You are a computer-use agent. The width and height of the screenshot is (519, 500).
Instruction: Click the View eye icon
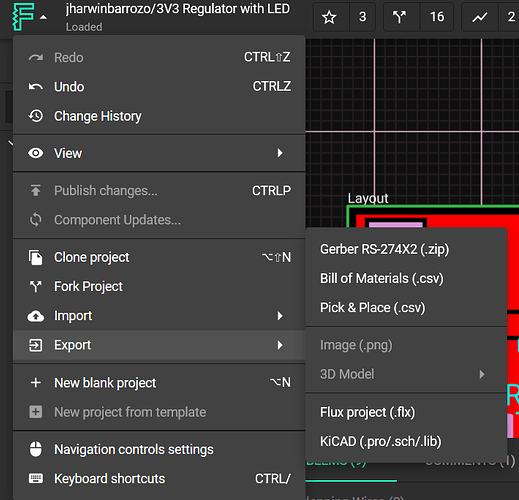tap(36, 153)
